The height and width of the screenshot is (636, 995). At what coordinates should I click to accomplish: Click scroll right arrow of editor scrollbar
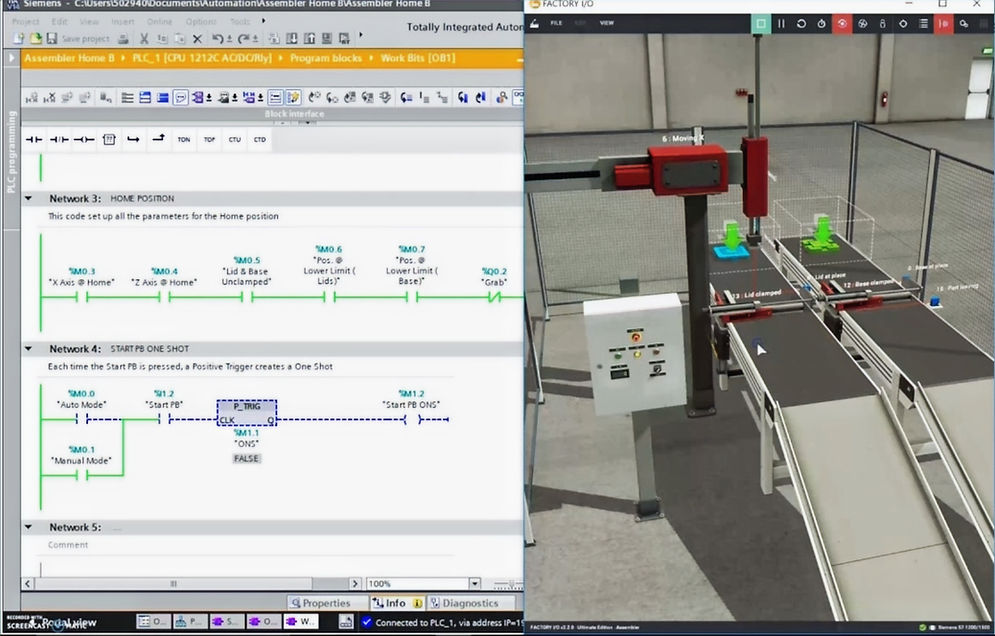355,583
